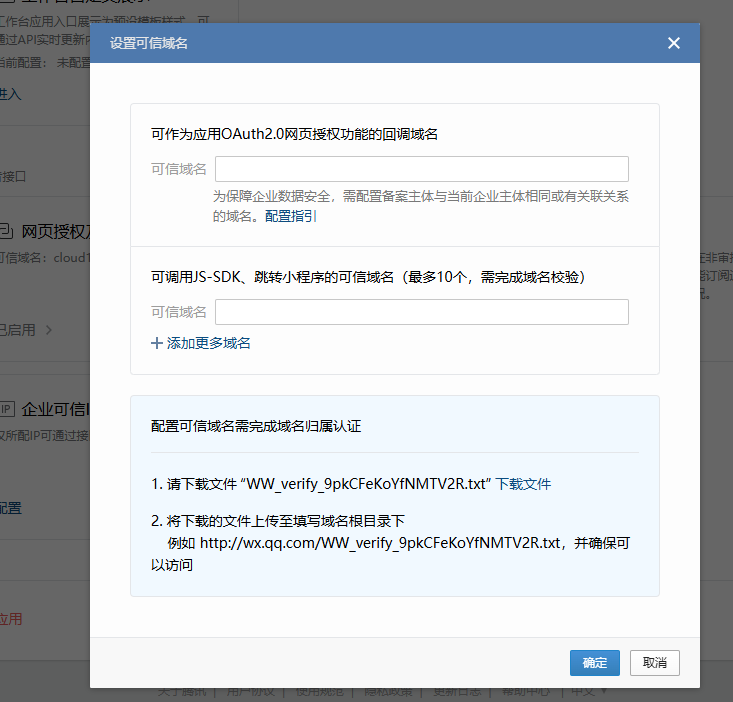The height and width of the screenshot is (702, 733).
Task: Close the 设置可信域名 dialog with X
Action: click(673, 43)
